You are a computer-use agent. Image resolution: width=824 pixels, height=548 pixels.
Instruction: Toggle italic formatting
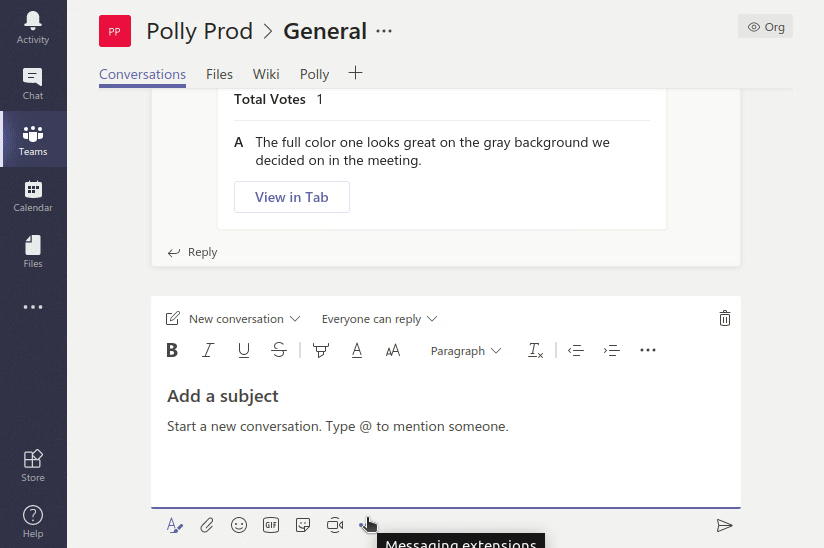(208, 350)
